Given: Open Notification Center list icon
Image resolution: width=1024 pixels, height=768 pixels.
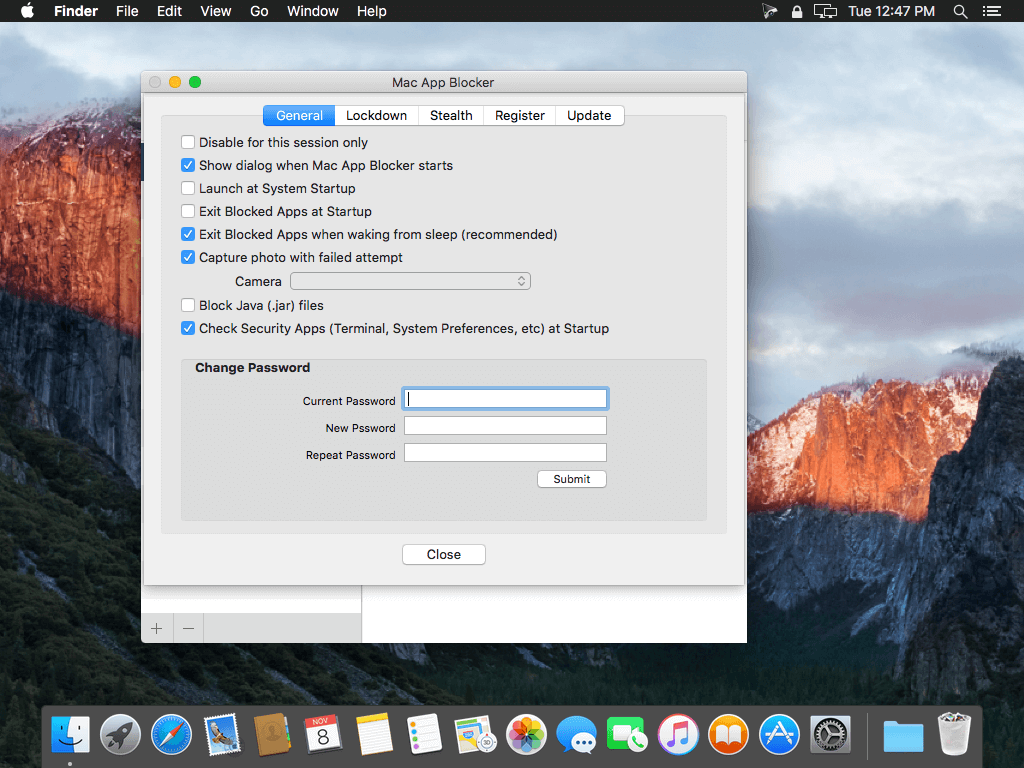Looking at the screenshot, I should 991,11.
